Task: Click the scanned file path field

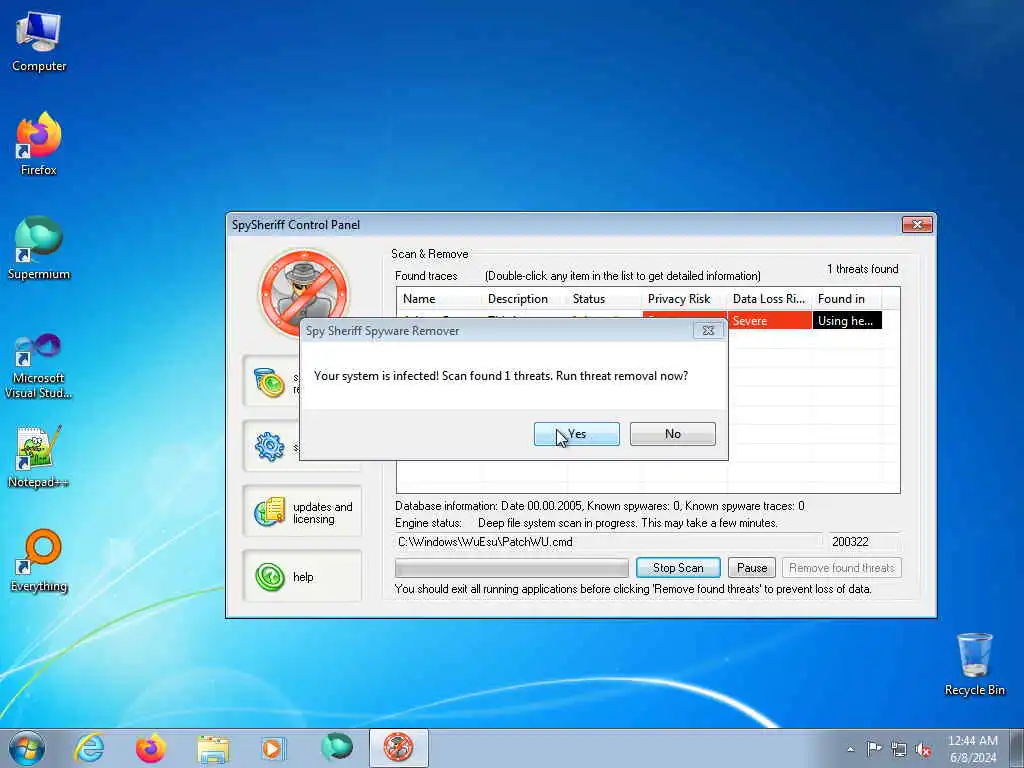Action: tap(609, 541)
